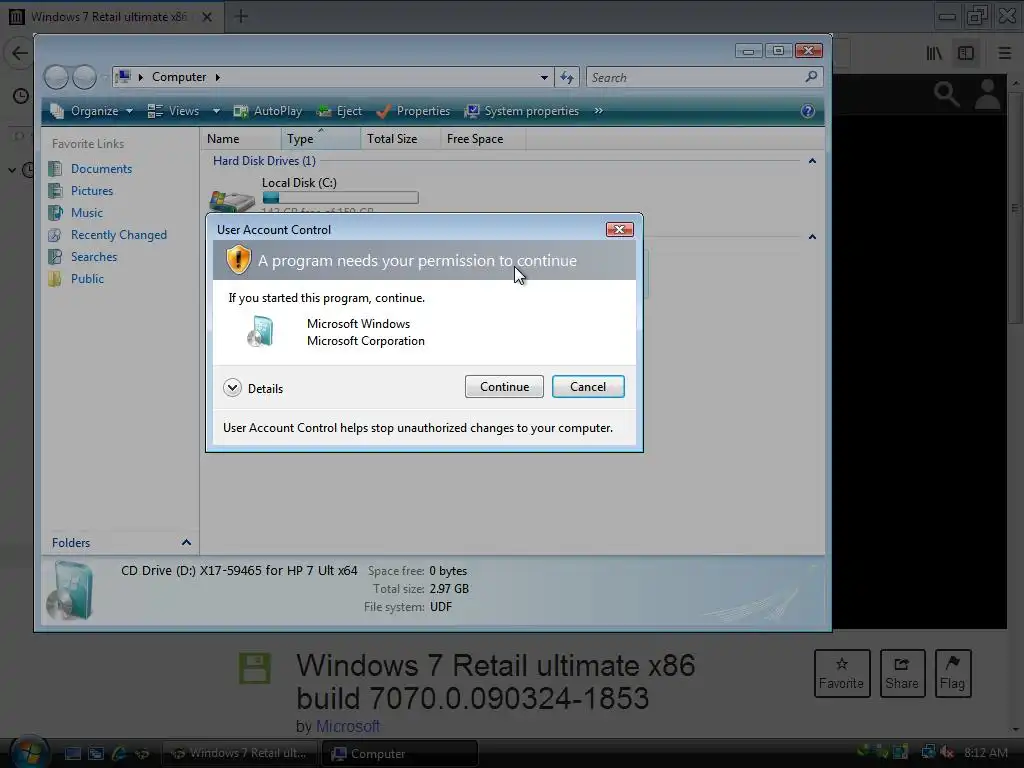Flag this item on the page
This screenshot has width=1024, height=768.
(952, 673)
